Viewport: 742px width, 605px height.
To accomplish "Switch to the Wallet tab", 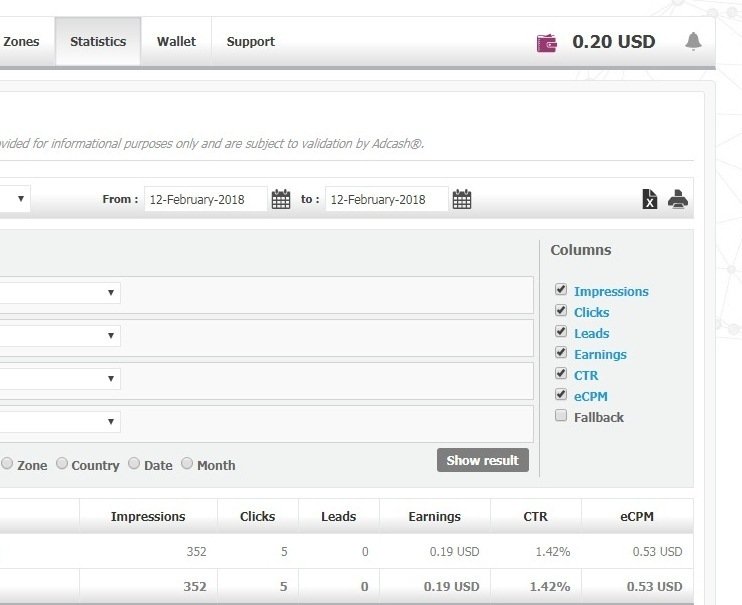I will (x=176, y=42).
